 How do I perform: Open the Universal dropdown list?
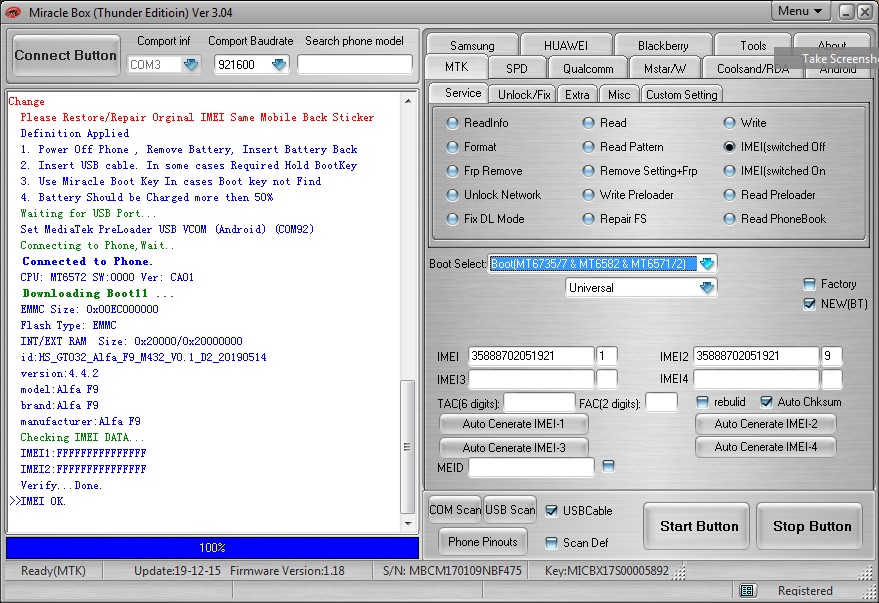point(707,287)
